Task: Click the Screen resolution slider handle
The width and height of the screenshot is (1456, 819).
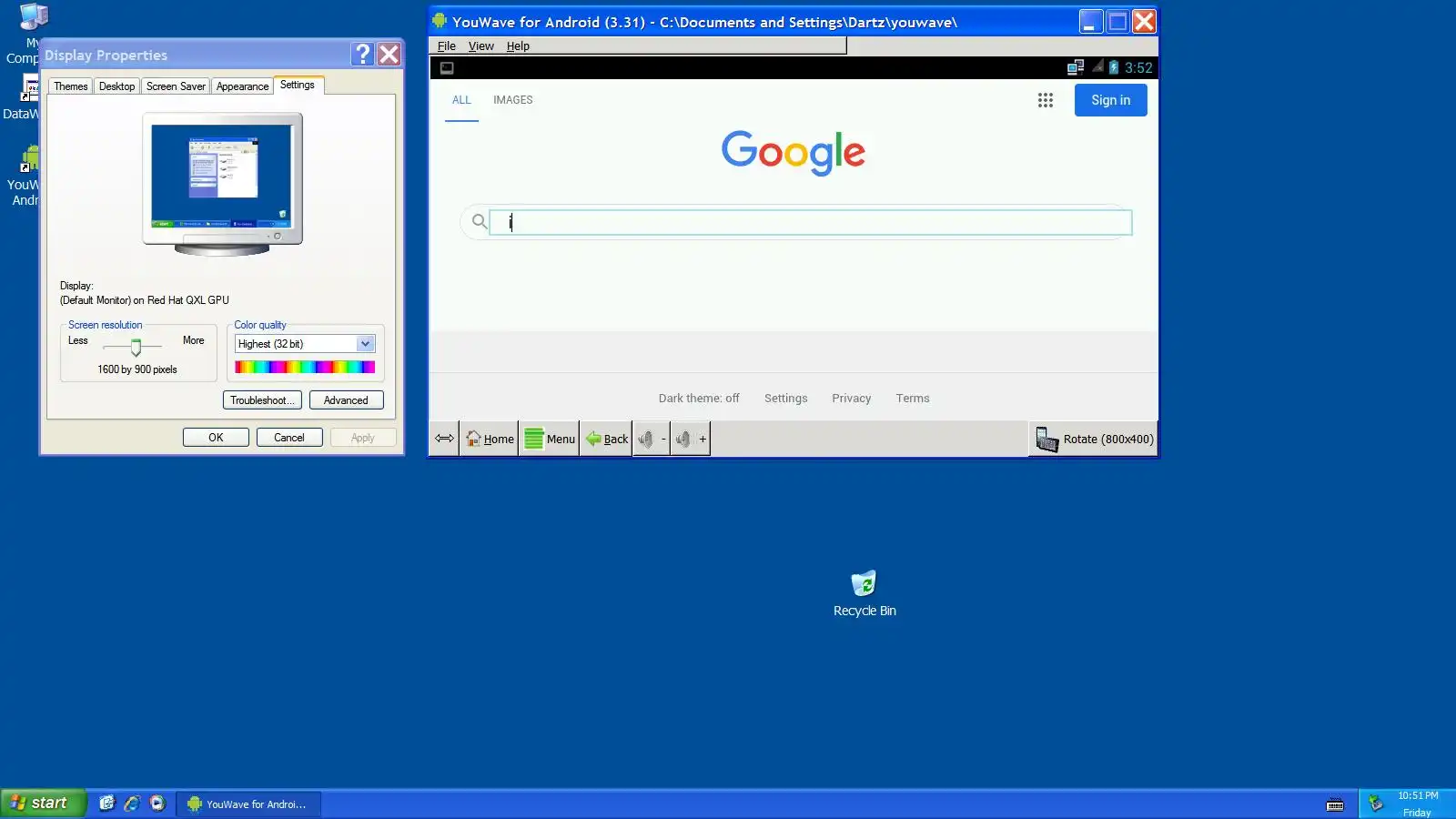Action: (x=136, y=347)
